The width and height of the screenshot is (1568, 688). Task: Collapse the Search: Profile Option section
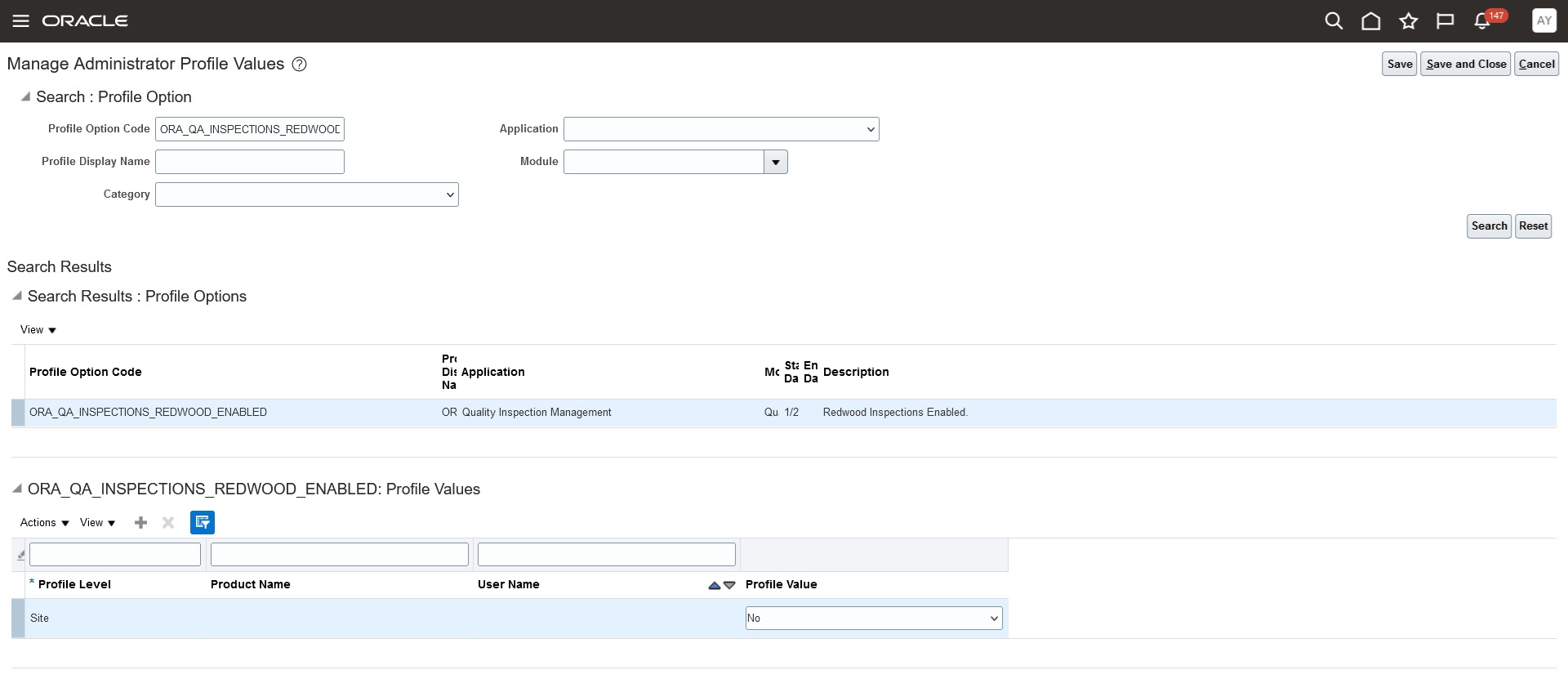(x=25, y=96)
